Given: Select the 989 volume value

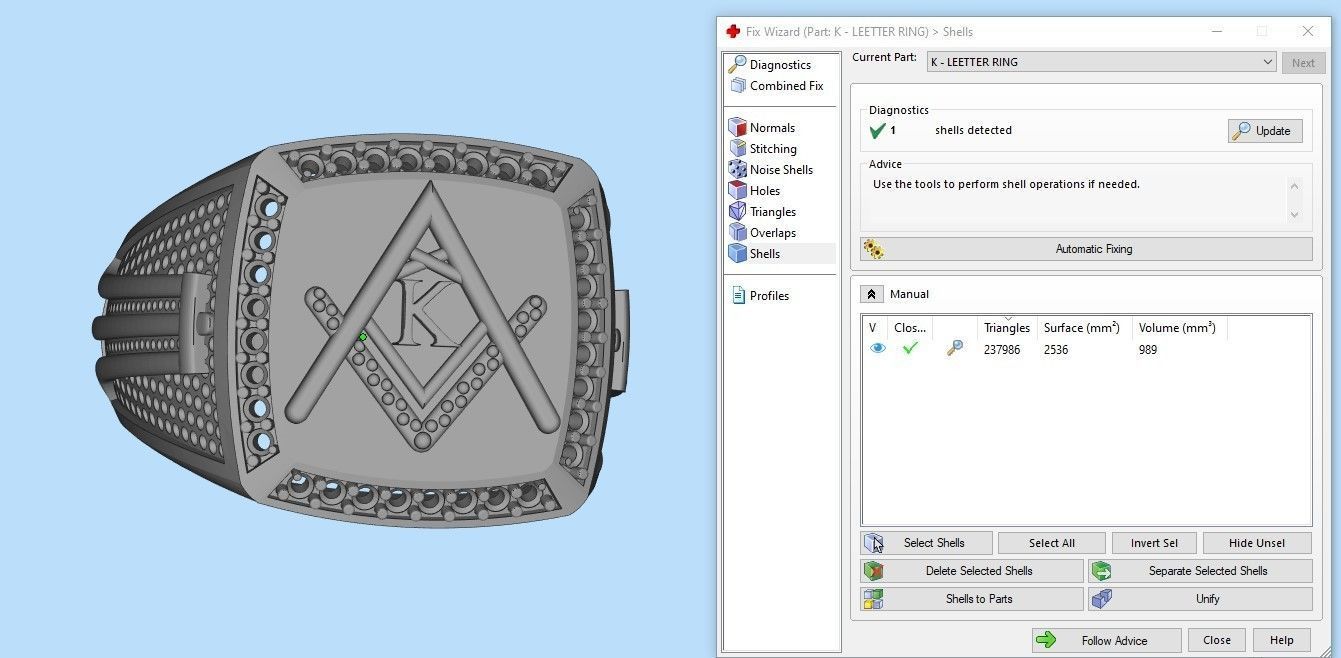Looking at the screenshot, I should [x=1148, y=350].
